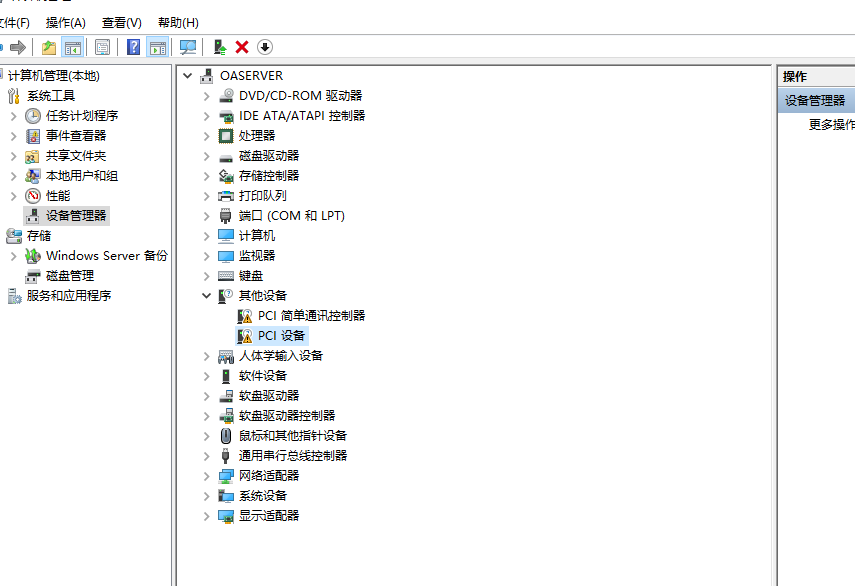The width and height of the screenshot is (855, 586).
Task: Select 软盘驱动器控制器 category
Action: click(287, 416)
